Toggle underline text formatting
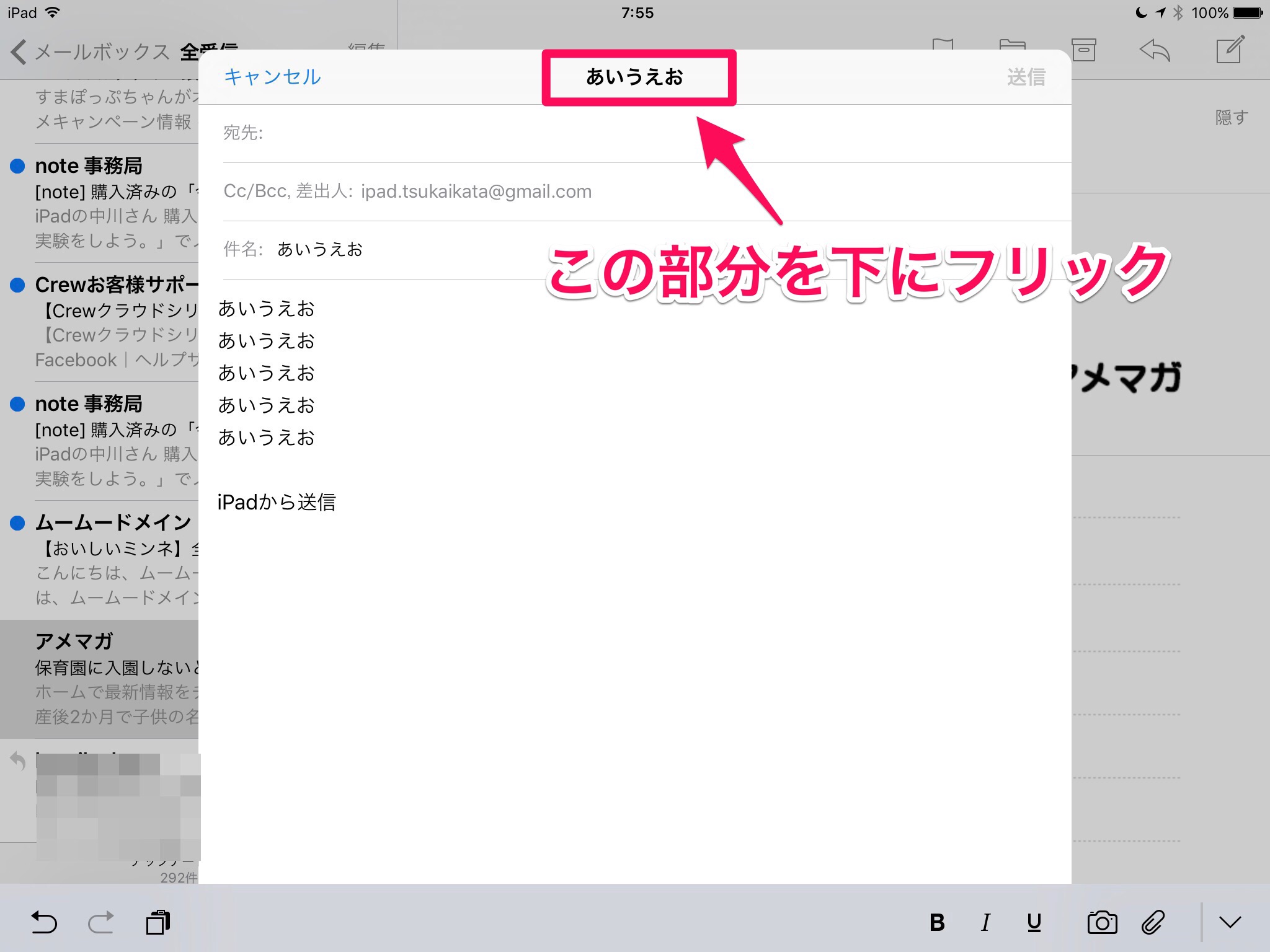 coord(1034,922)
